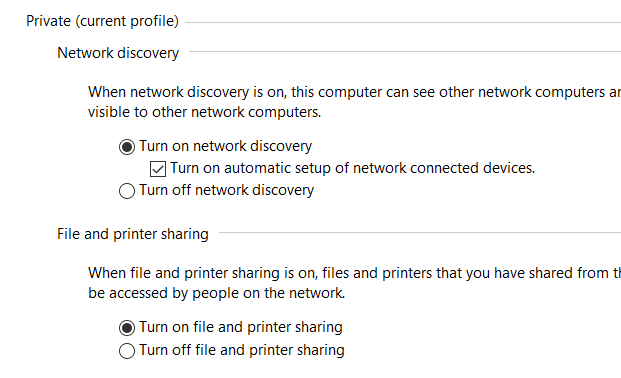Click the "When network discovery is on" description line
The image size is (621, 378).
click(354, 92)
